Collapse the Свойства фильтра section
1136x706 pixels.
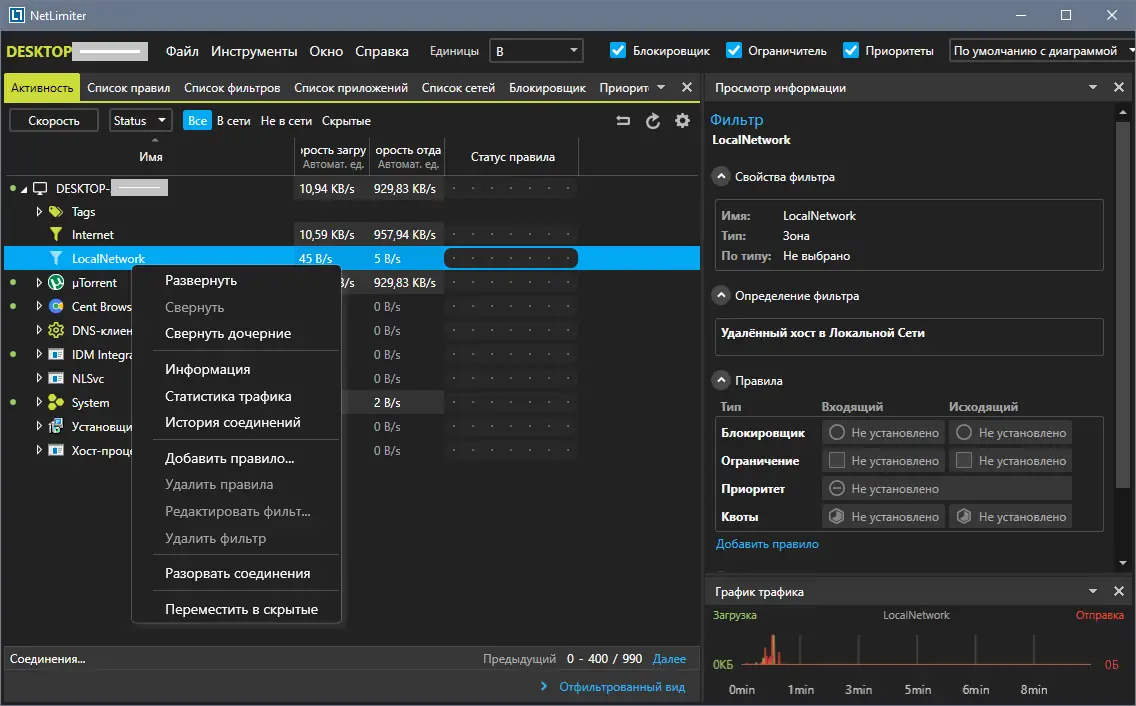tap(720, 177)
